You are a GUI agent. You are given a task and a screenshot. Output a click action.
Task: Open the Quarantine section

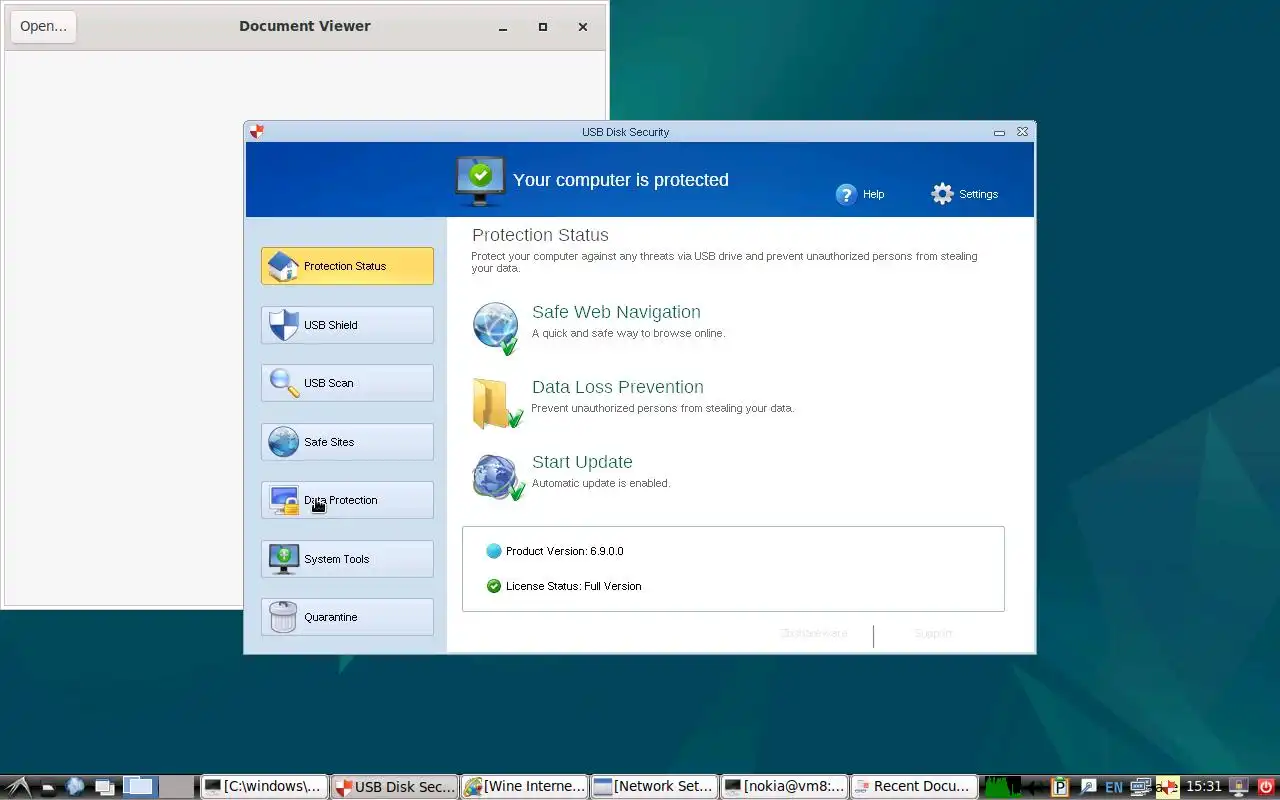(x=347, y=617)
